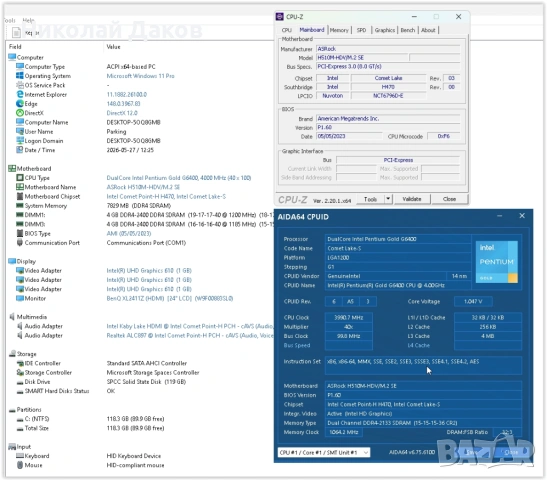Open the Microsoft Windows 11 Pro link

[140, 76]
